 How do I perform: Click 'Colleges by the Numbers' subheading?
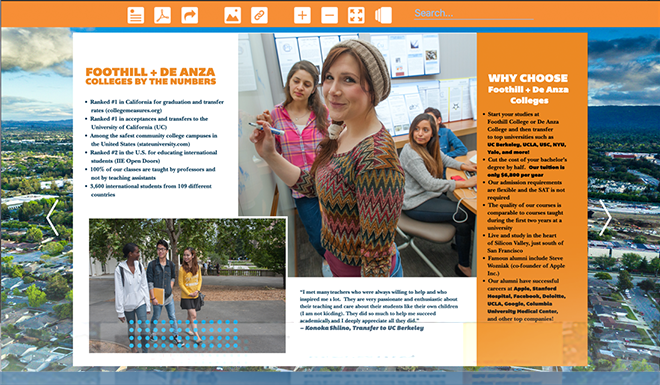(151, 82)
